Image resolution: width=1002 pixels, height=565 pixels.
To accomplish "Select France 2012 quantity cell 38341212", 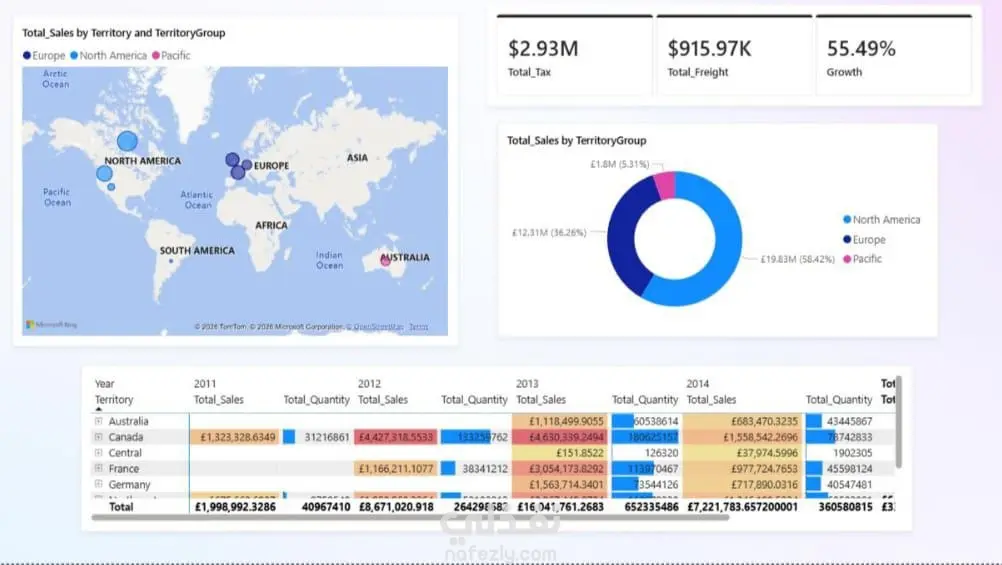I will [474, 468].
